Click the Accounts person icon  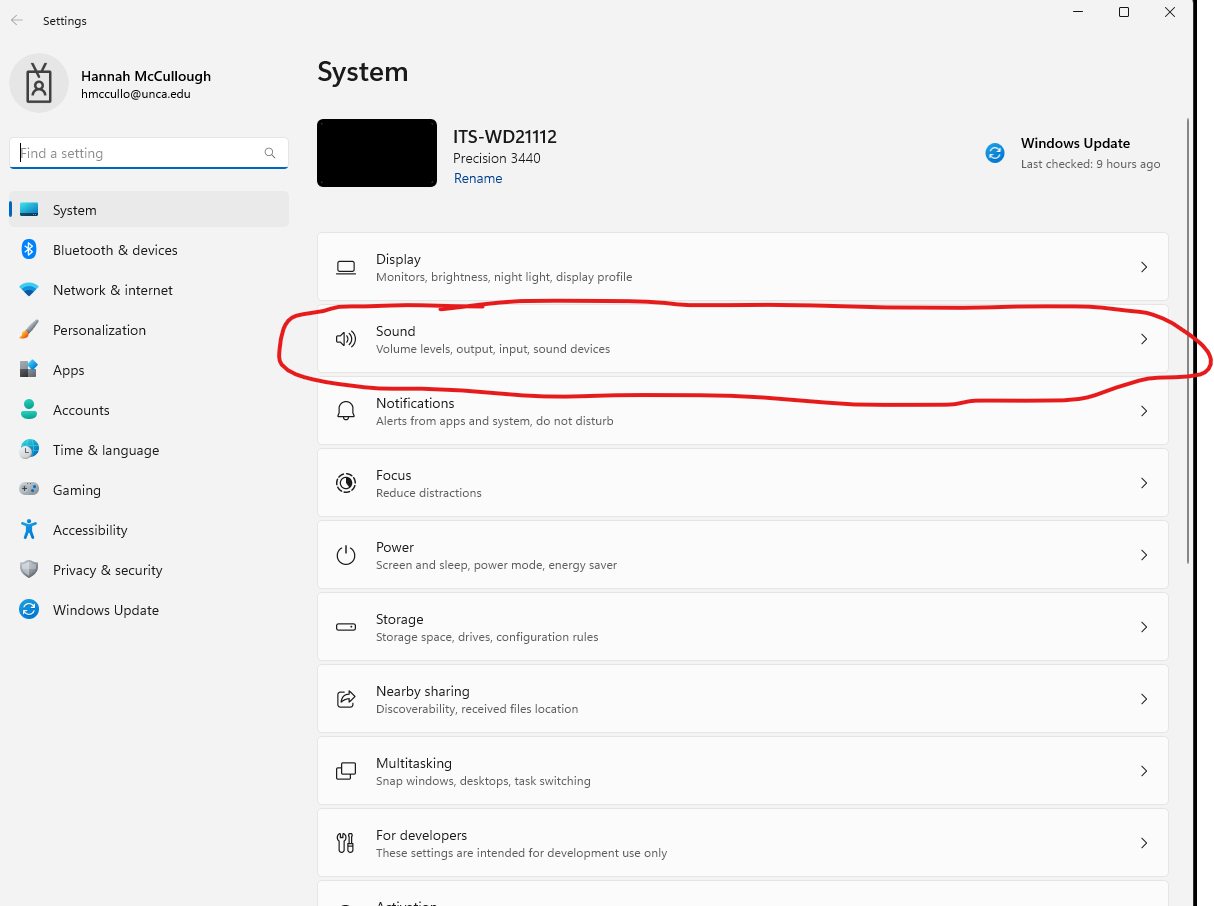coord(29,410)
